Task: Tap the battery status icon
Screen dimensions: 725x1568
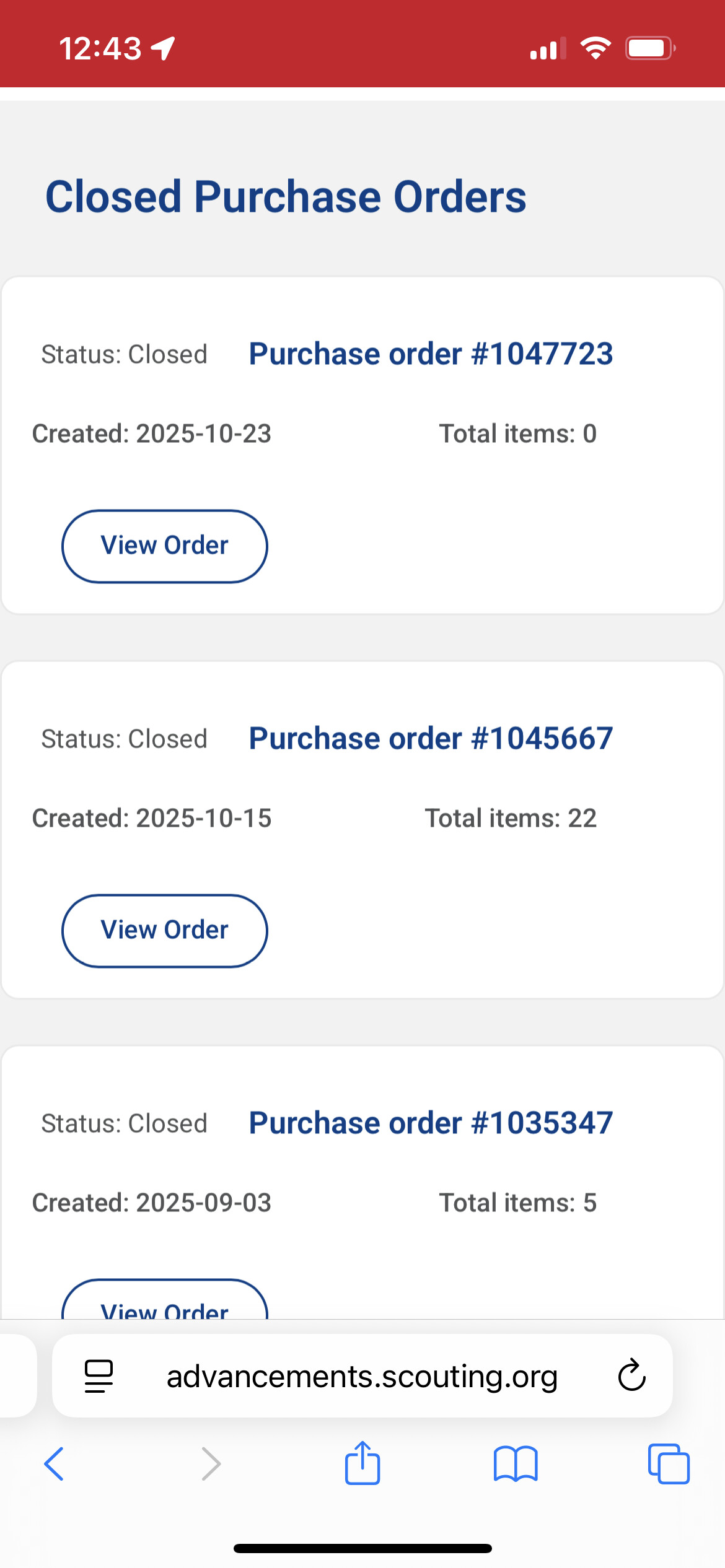Action: pos(649,48)
